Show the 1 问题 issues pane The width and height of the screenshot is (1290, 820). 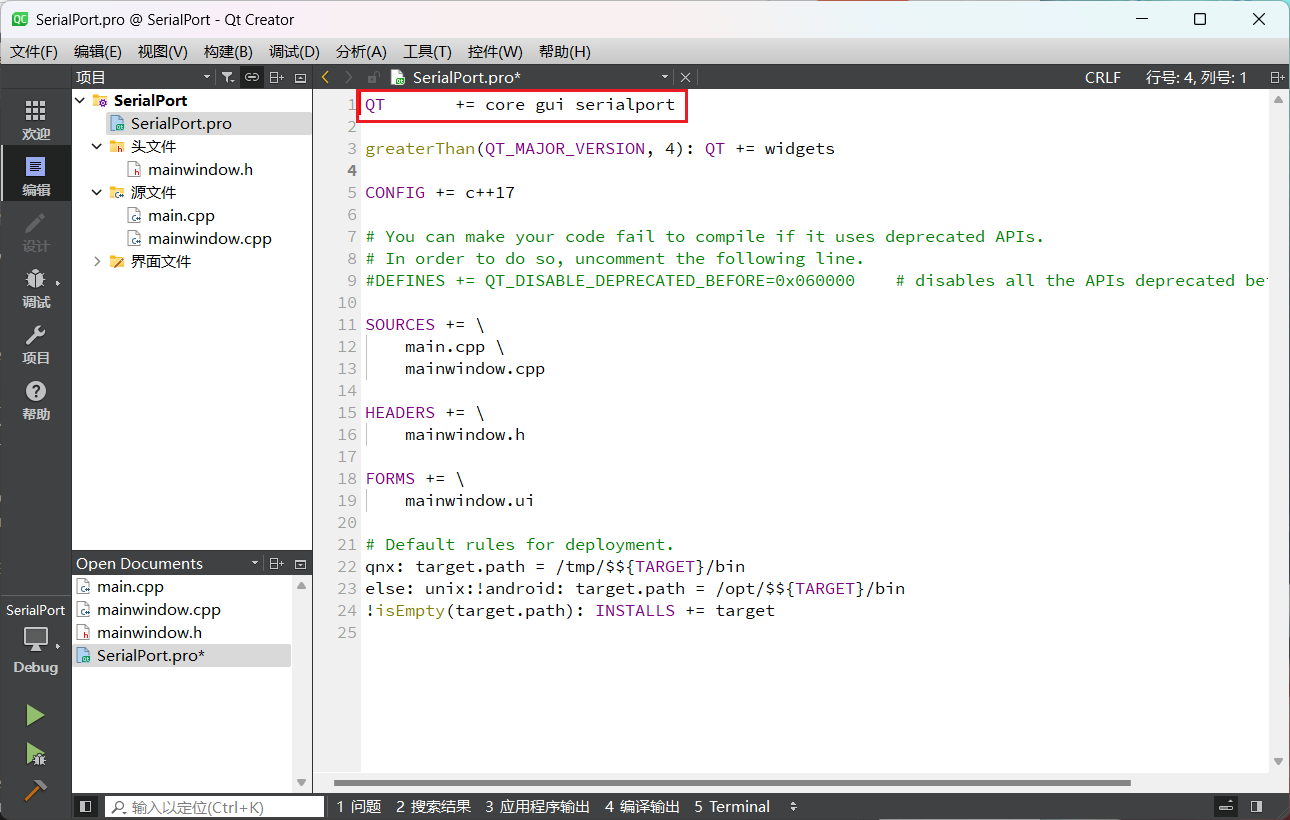[359, 806]
